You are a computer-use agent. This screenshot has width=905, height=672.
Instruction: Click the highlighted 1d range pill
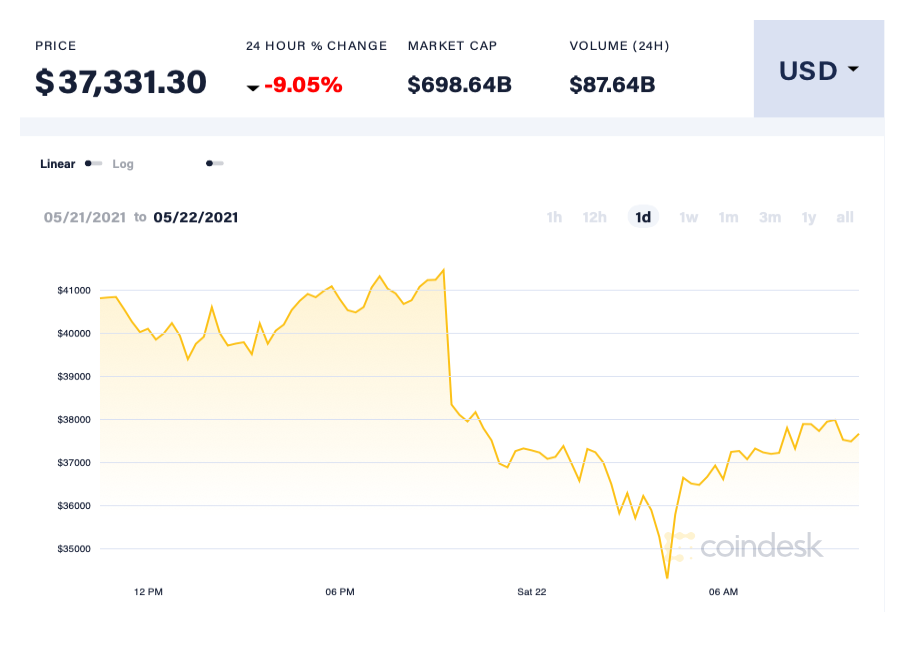(x=643, y=217)
